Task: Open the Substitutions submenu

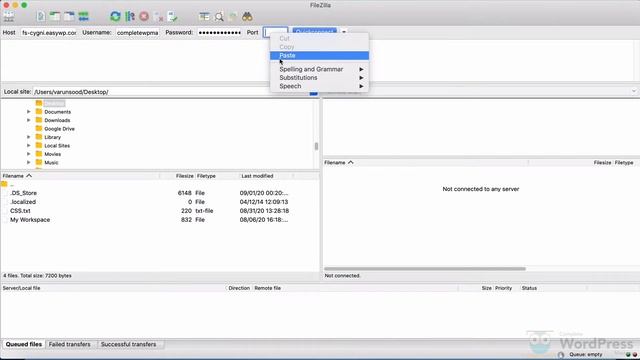Action: pyautogui.click(x=319, y=78)
